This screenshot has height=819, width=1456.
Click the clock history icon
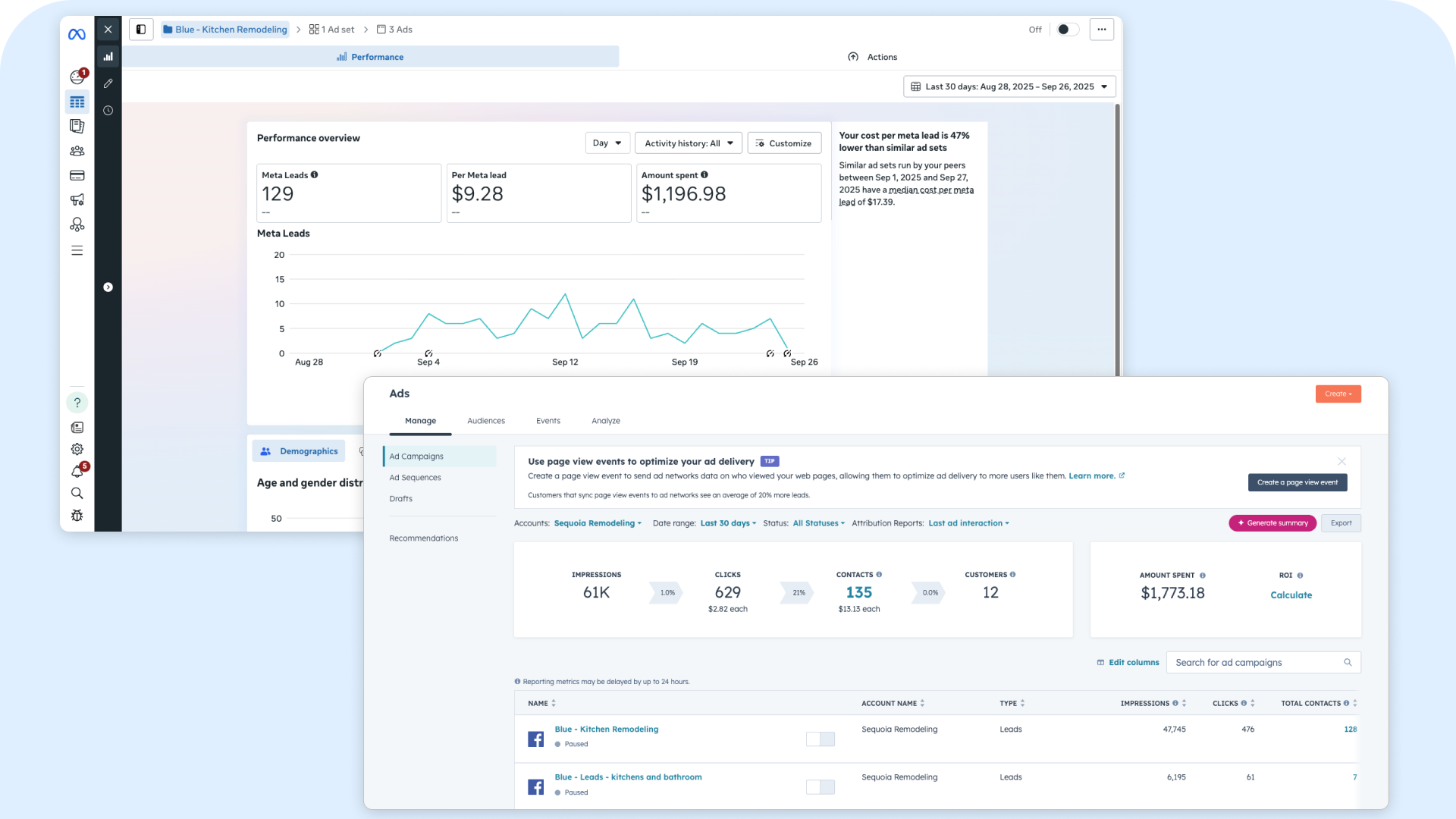(108, 111)
